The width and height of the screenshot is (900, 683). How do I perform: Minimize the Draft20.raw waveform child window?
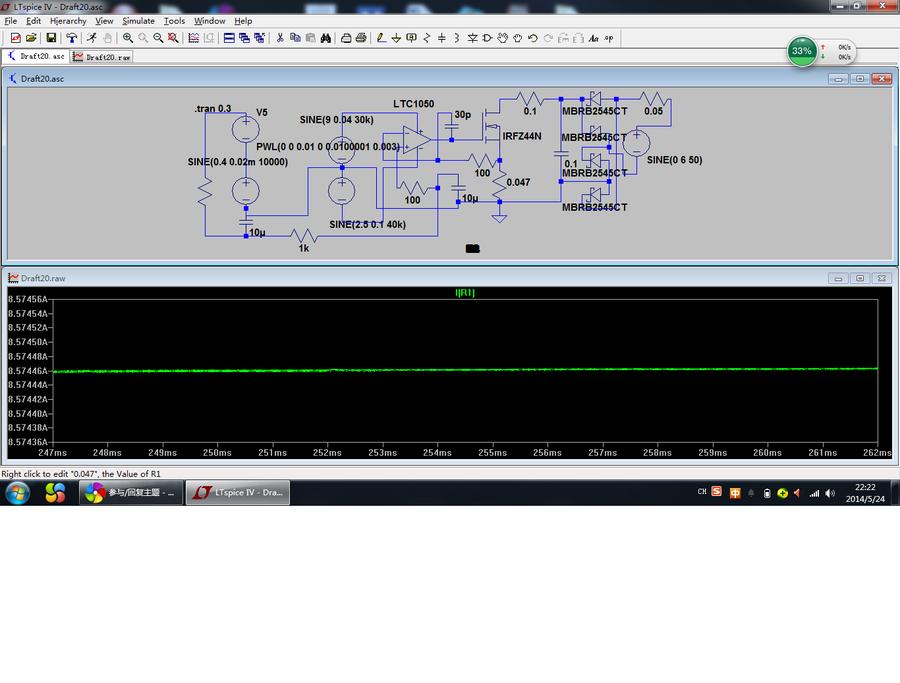click(838, 278)
